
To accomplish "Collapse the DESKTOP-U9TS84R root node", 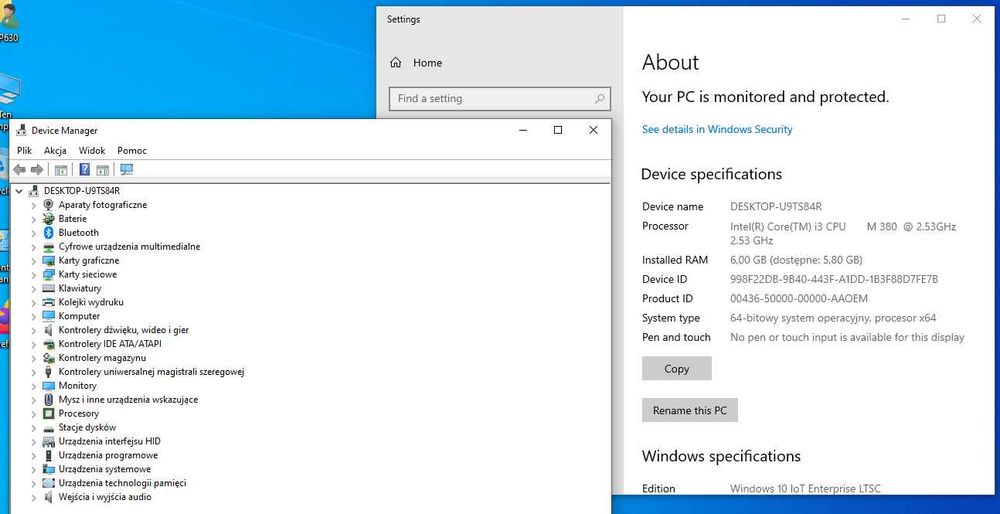I will click(x=19, y=191).
